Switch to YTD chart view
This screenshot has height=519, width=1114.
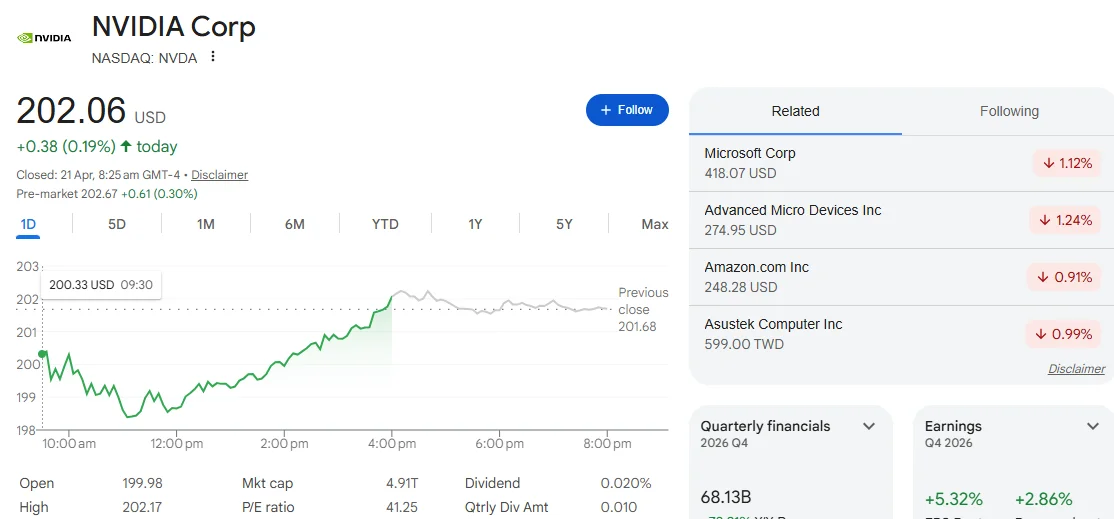385,224
